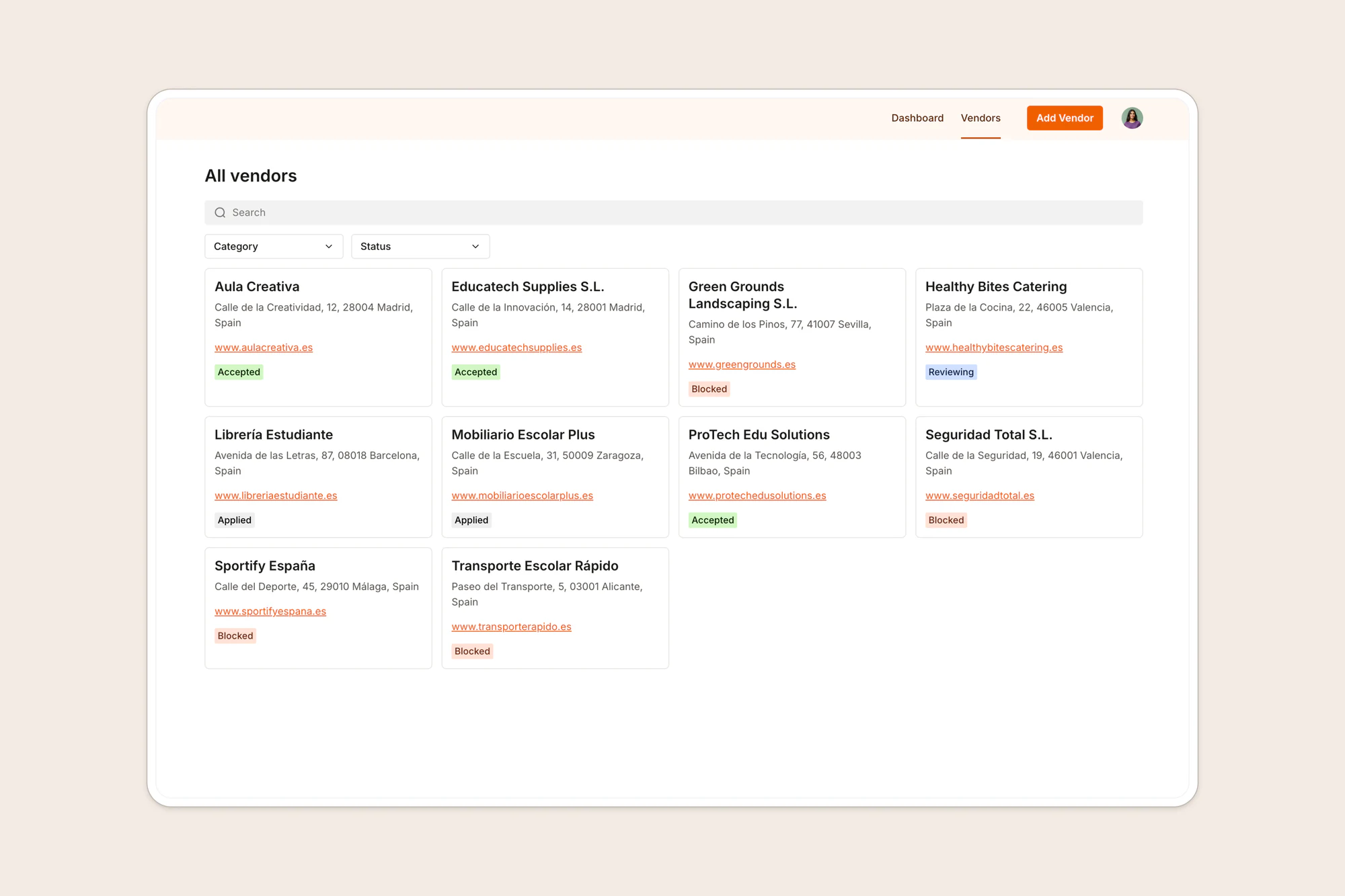The image size is (1345, 896).
Task: Click Blocked badge on Seguridad Total S.L.
Action: pyautogui.click(x=946, y=520)
